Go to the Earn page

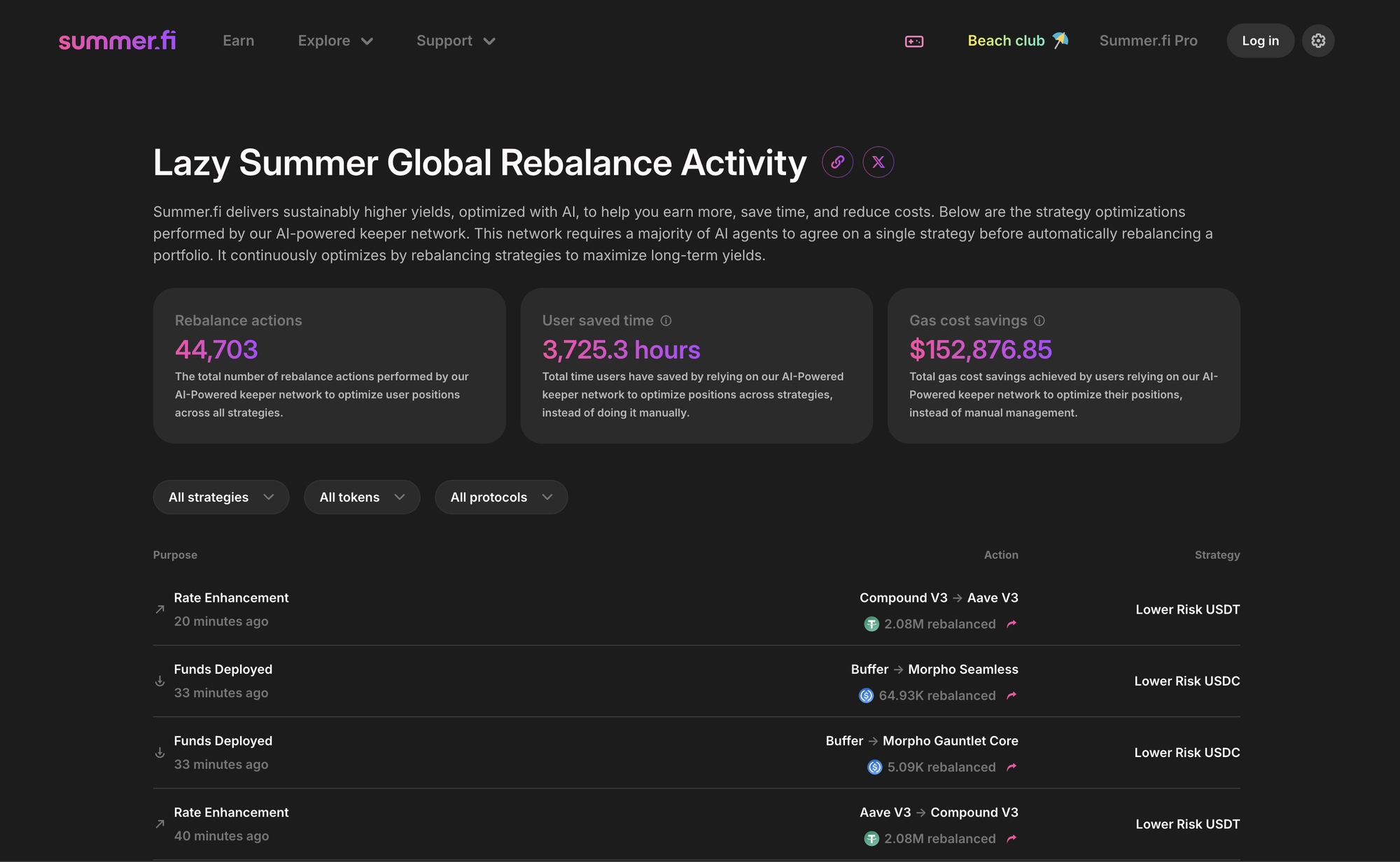[x=238, y=41]
